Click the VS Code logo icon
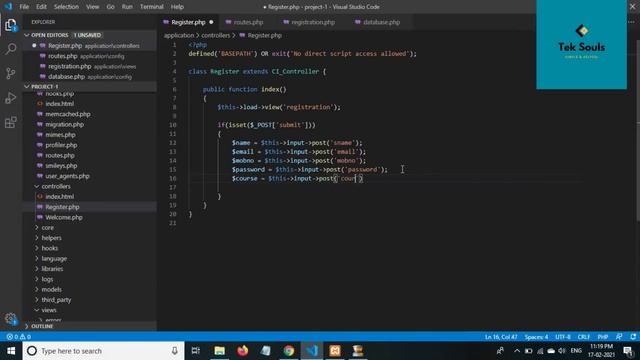 (8, 7)
